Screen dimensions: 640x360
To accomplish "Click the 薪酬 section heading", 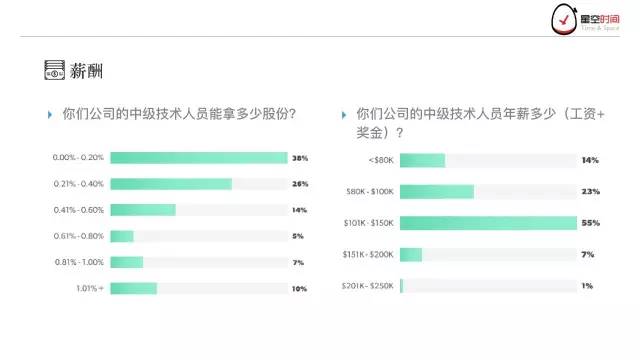I will (86, 71).
